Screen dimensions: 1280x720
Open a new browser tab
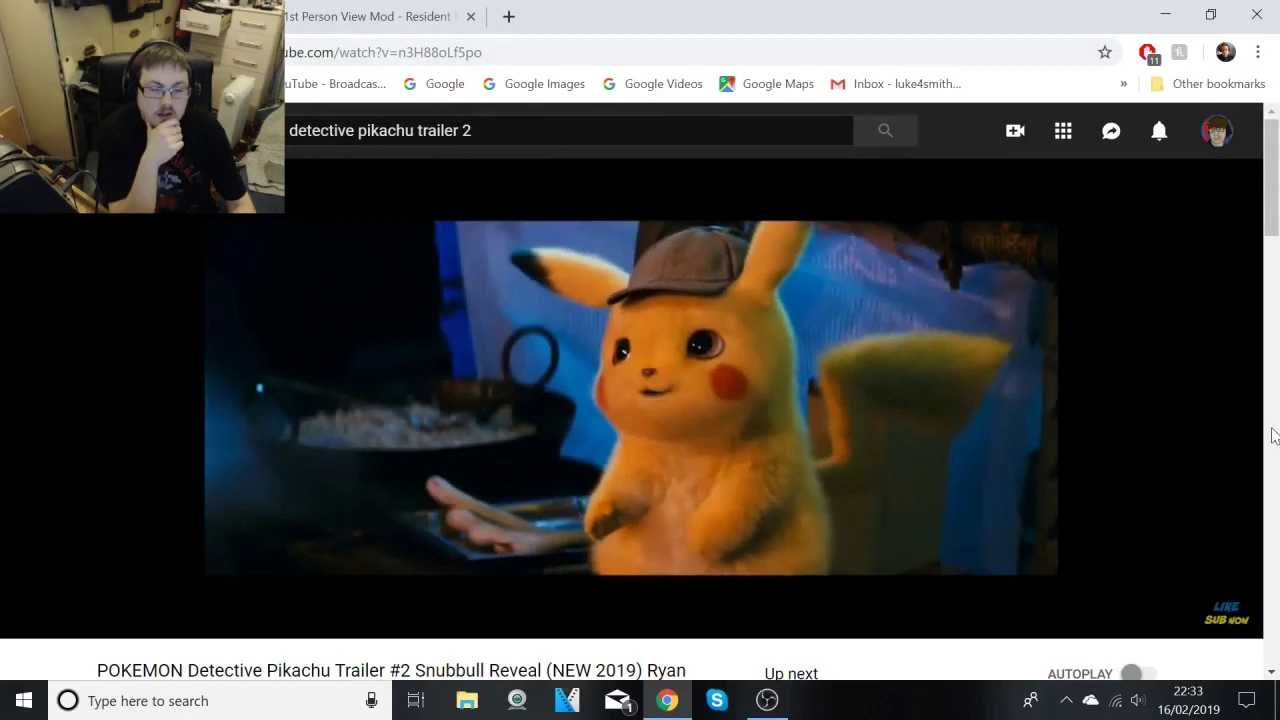point(508,17)
